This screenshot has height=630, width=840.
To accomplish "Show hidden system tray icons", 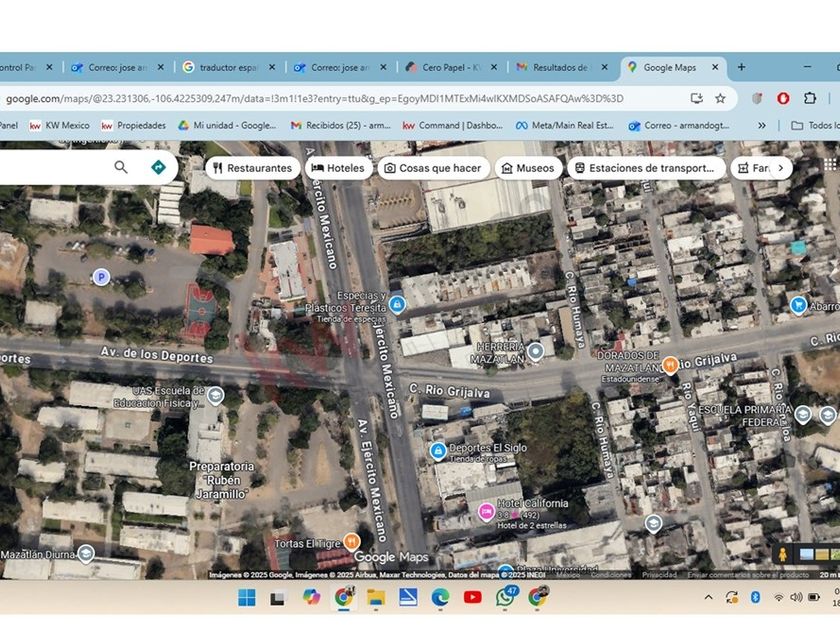I will [x=708, y=597].
